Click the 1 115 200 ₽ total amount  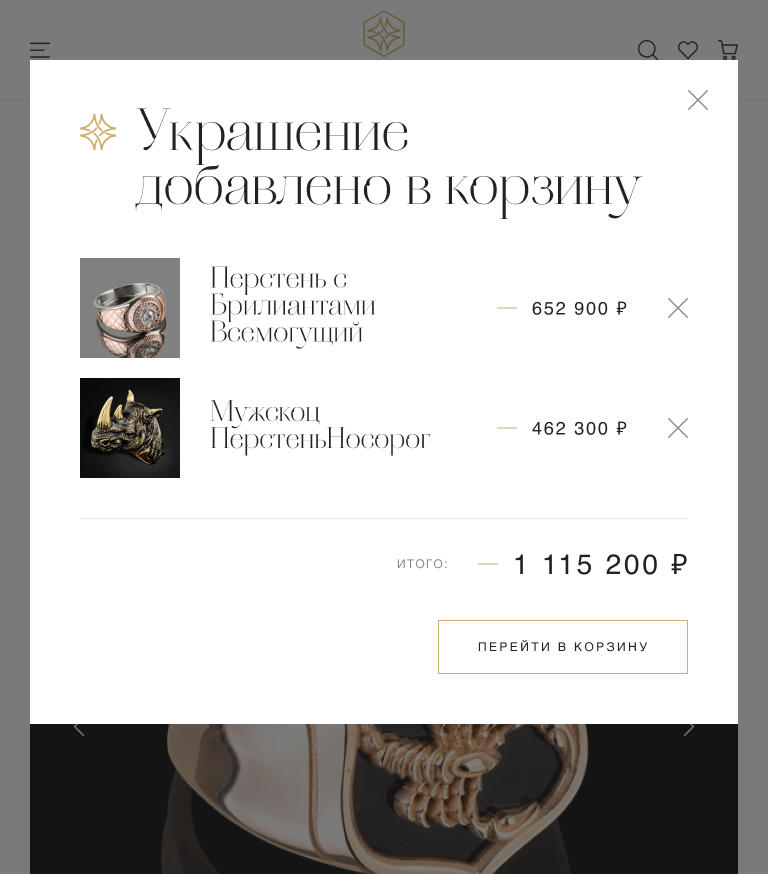[x=601, y=565]
